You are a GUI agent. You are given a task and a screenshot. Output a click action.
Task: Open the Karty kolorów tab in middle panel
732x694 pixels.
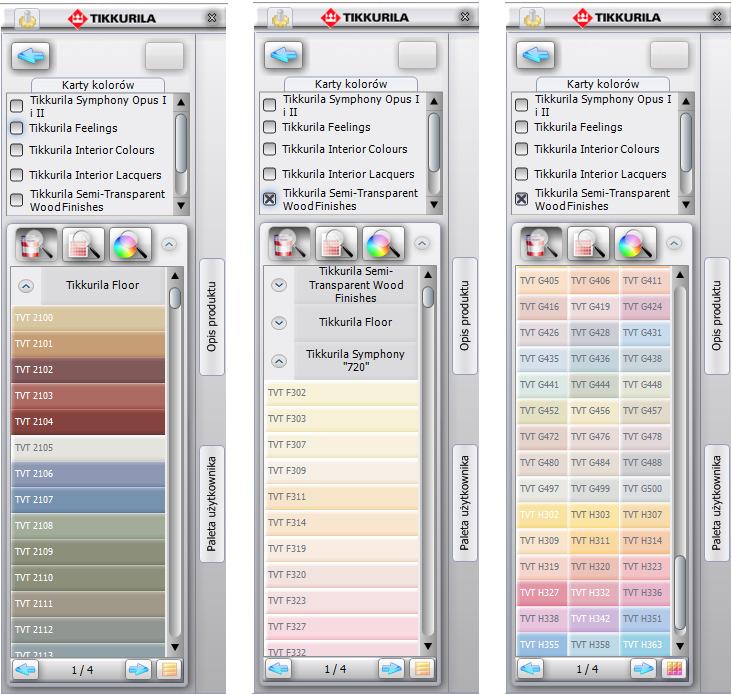(351, 84)
